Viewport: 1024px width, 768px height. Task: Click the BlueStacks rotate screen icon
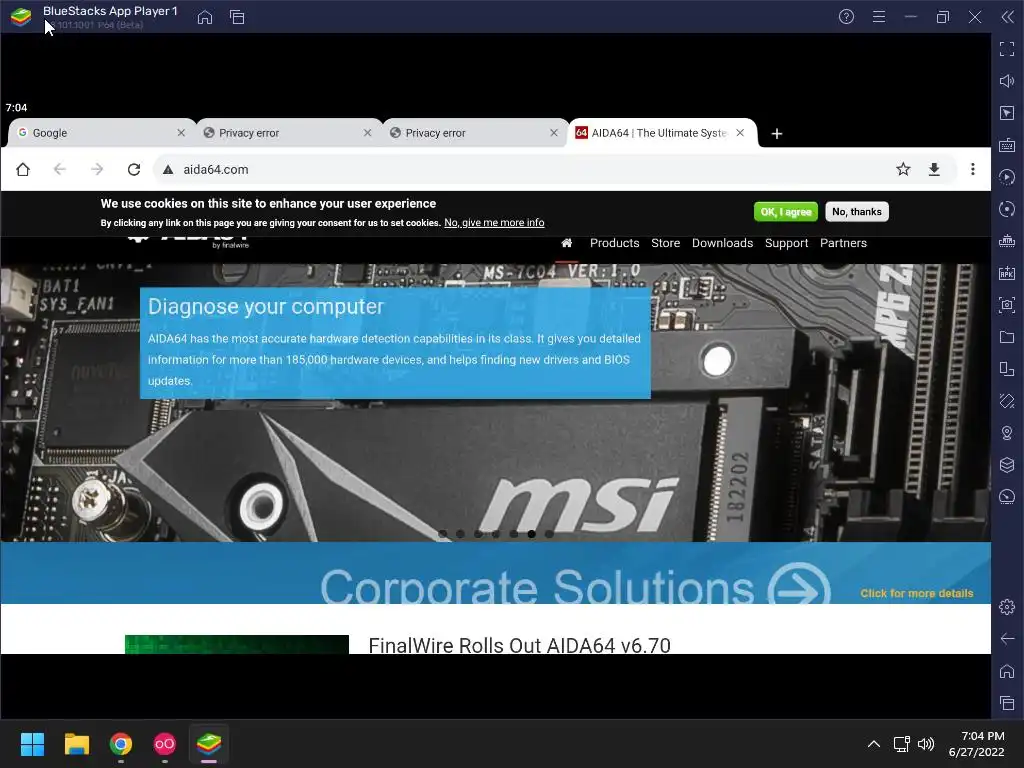(1006, 369)
